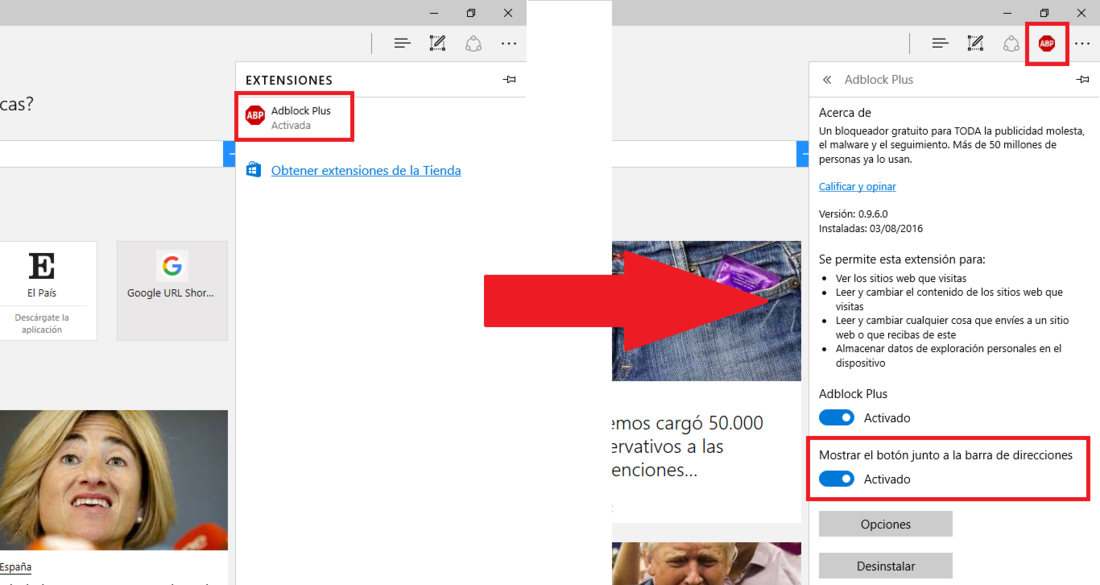Open Obtener extensiones de la Tienda link

pos(365,170)
